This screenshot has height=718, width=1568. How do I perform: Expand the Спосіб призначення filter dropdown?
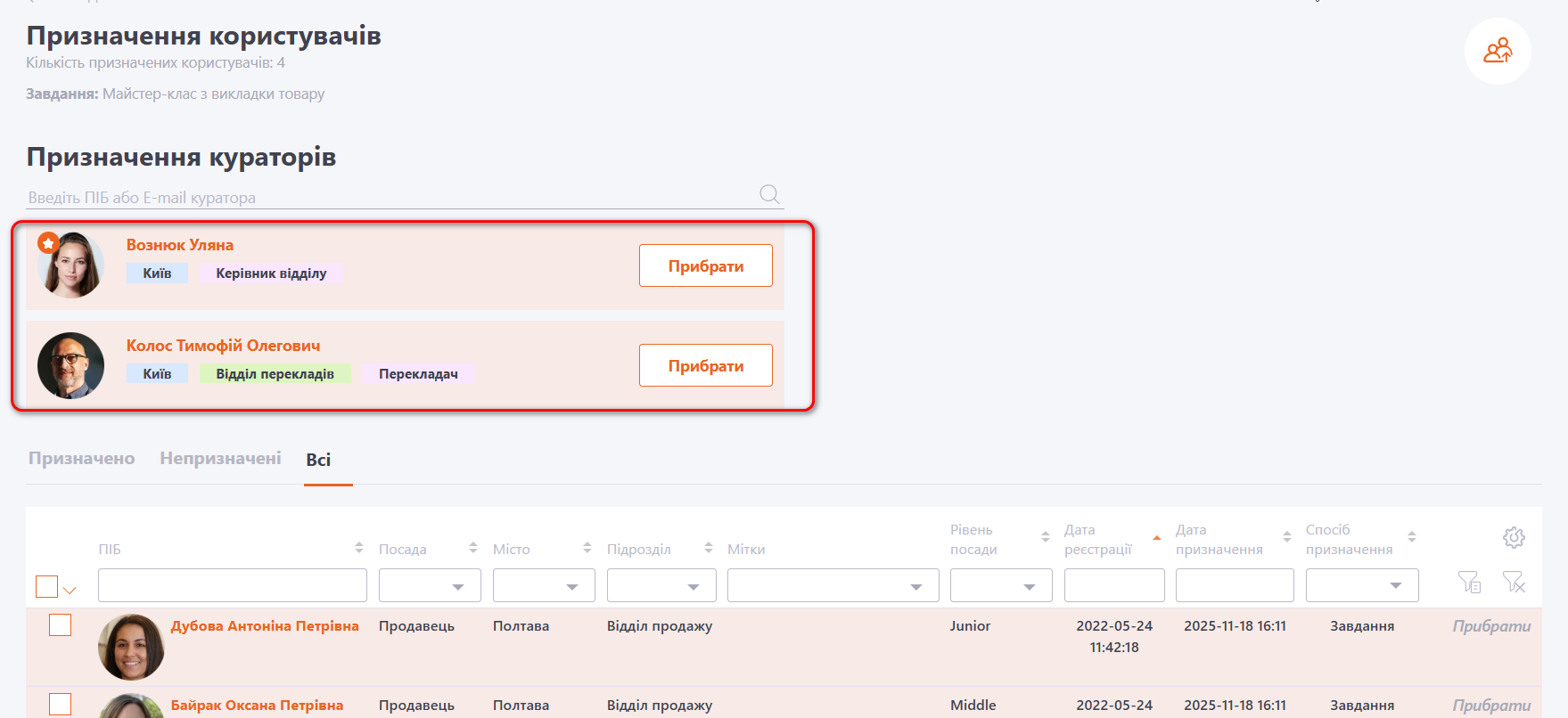[x=1361, y=586]
